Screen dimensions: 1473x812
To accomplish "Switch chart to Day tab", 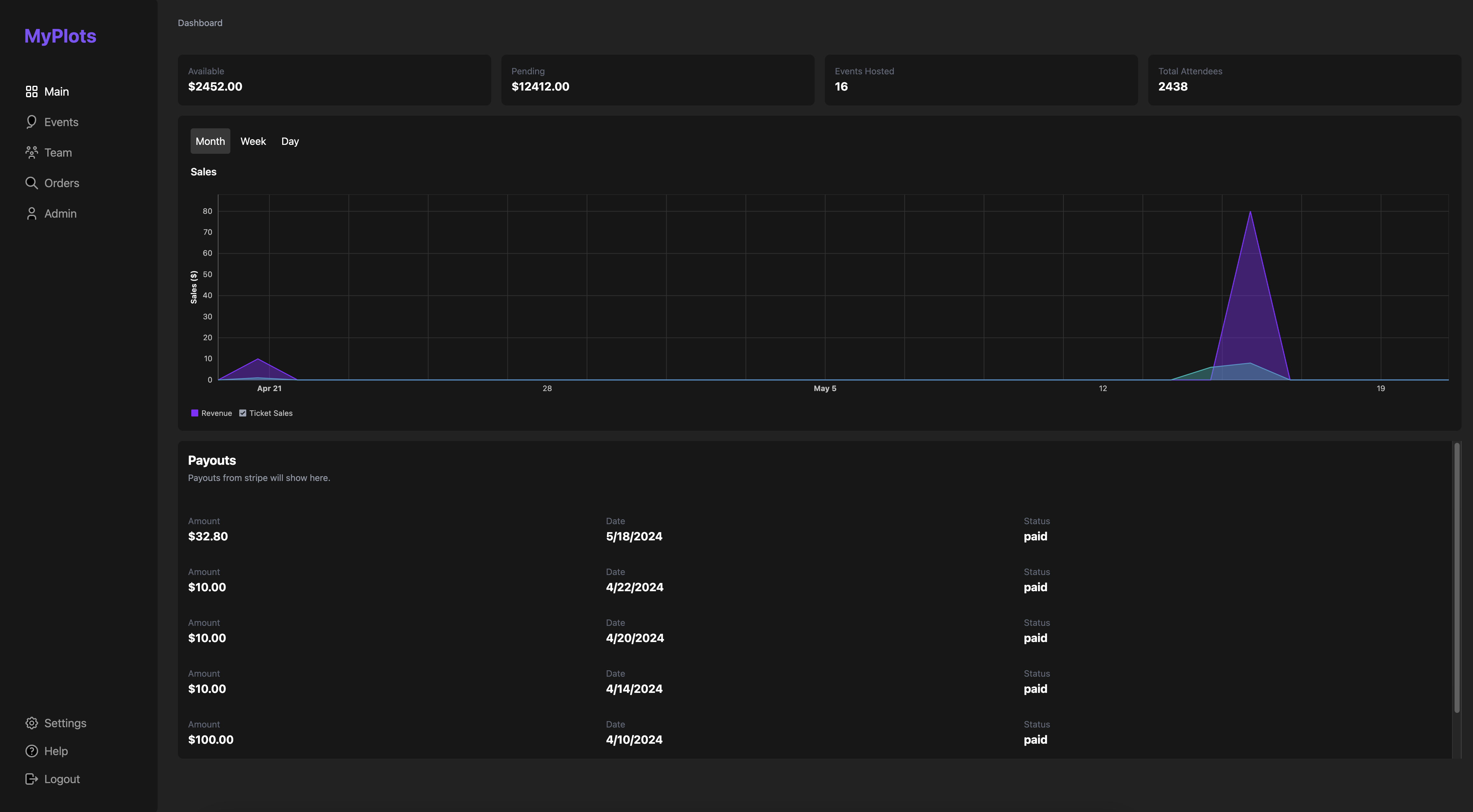I will click(x=290, y=141).
